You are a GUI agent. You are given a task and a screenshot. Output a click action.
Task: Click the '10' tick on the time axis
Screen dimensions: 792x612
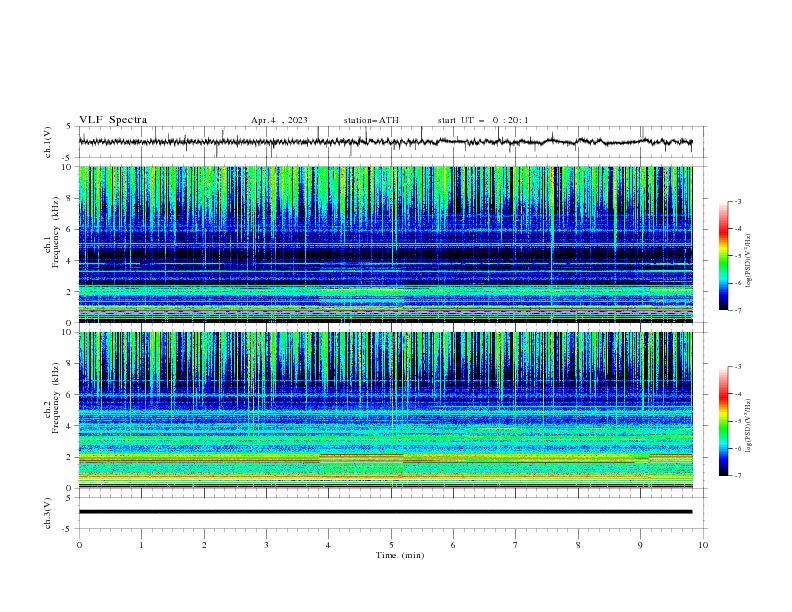point(703,545)
